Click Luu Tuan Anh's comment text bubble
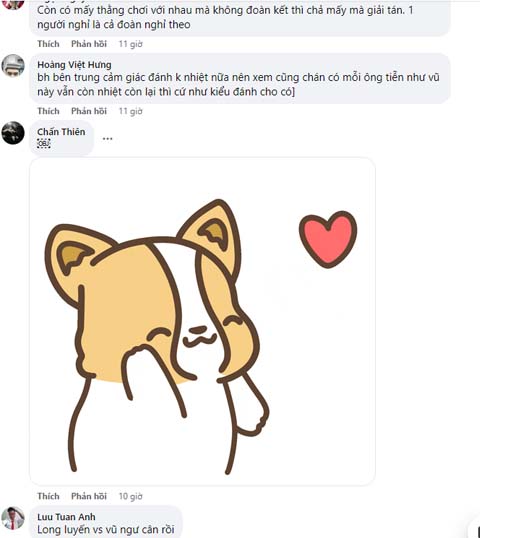Viewport: 506px width, 538px height. point(106,522)
